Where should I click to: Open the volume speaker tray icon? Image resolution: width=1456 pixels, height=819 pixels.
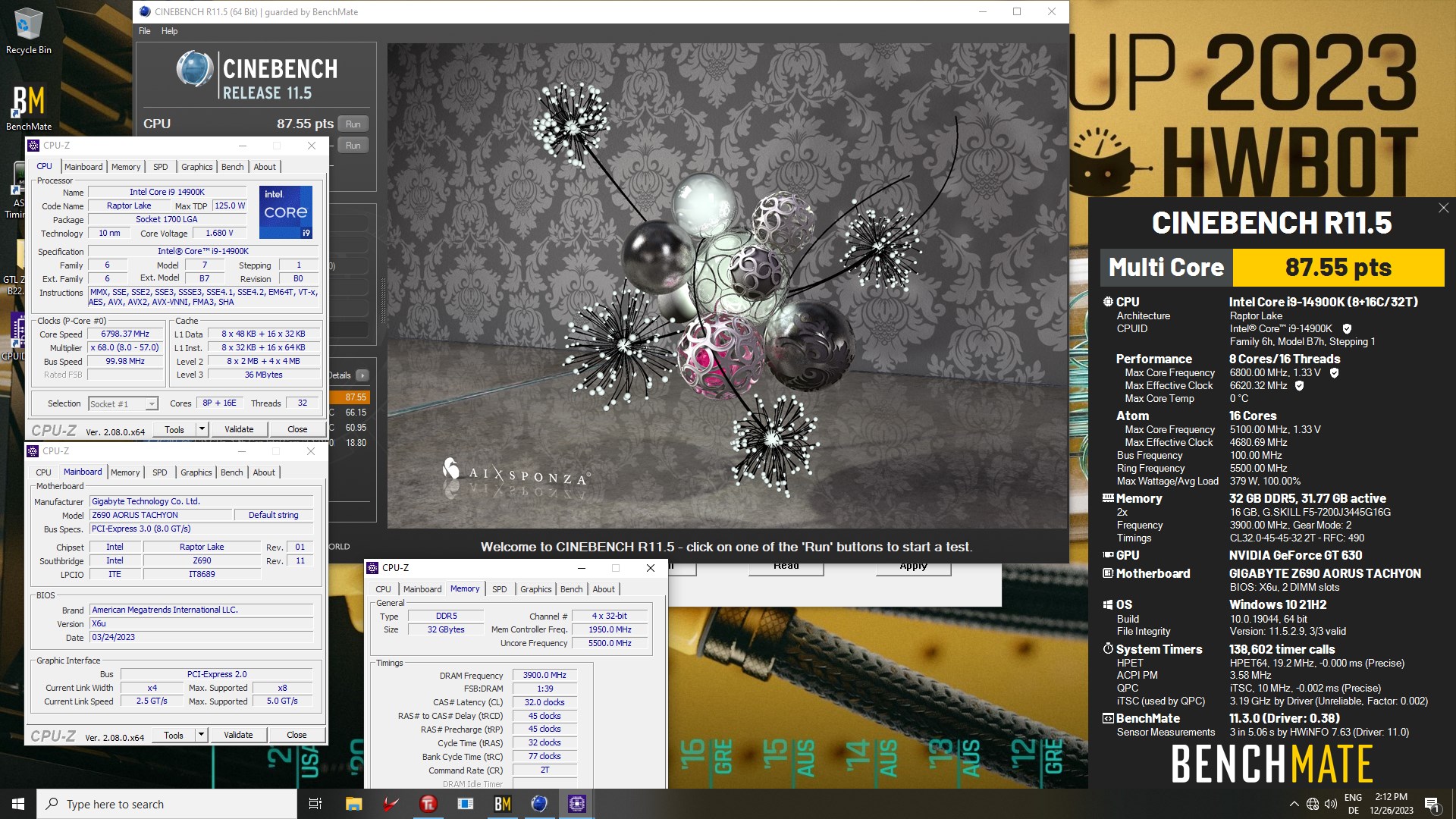(1330, 804)
